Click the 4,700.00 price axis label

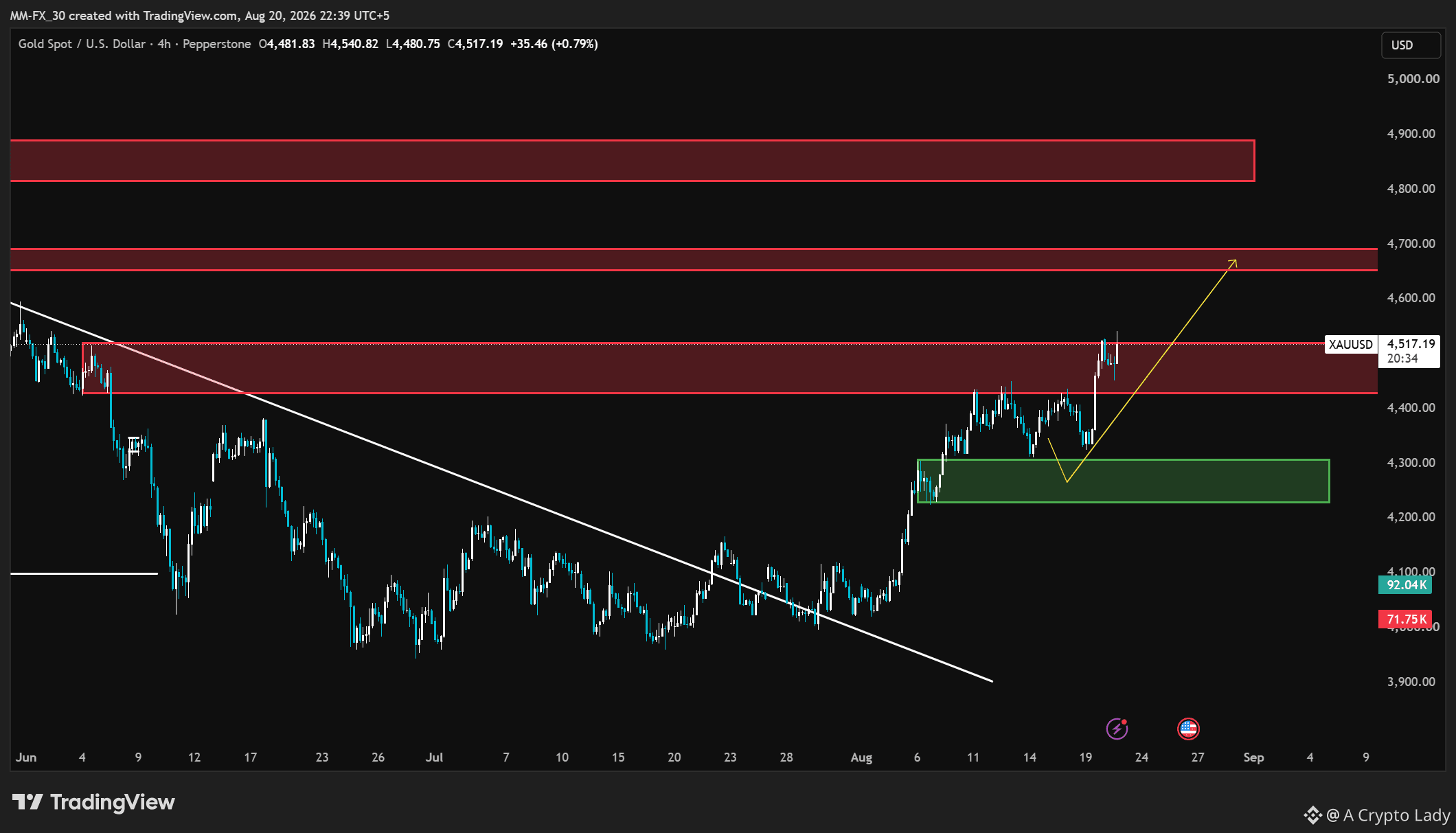tap(1411, 244)
